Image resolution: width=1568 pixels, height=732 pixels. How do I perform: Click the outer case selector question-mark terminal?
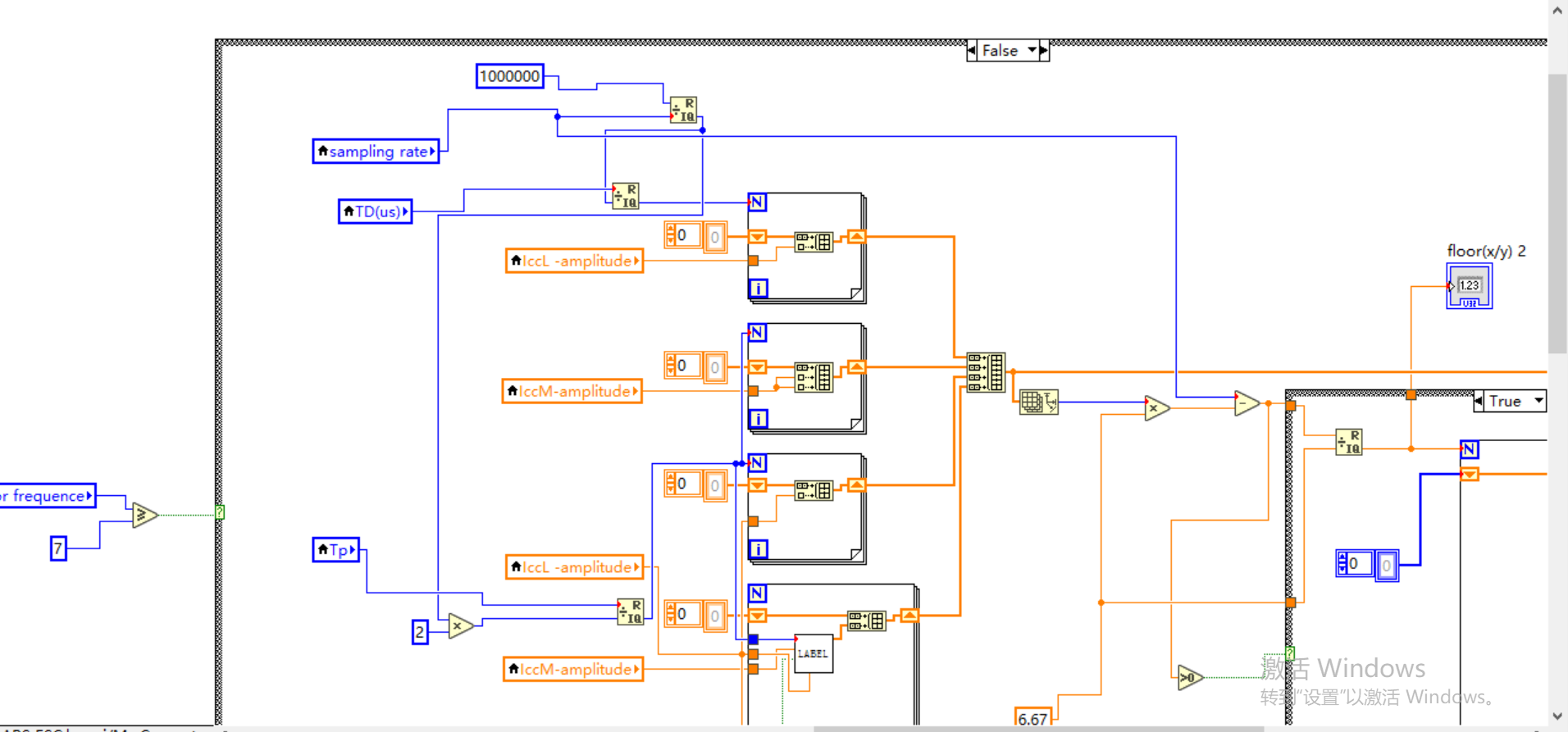pyautogui.click(x=220, y=512)
